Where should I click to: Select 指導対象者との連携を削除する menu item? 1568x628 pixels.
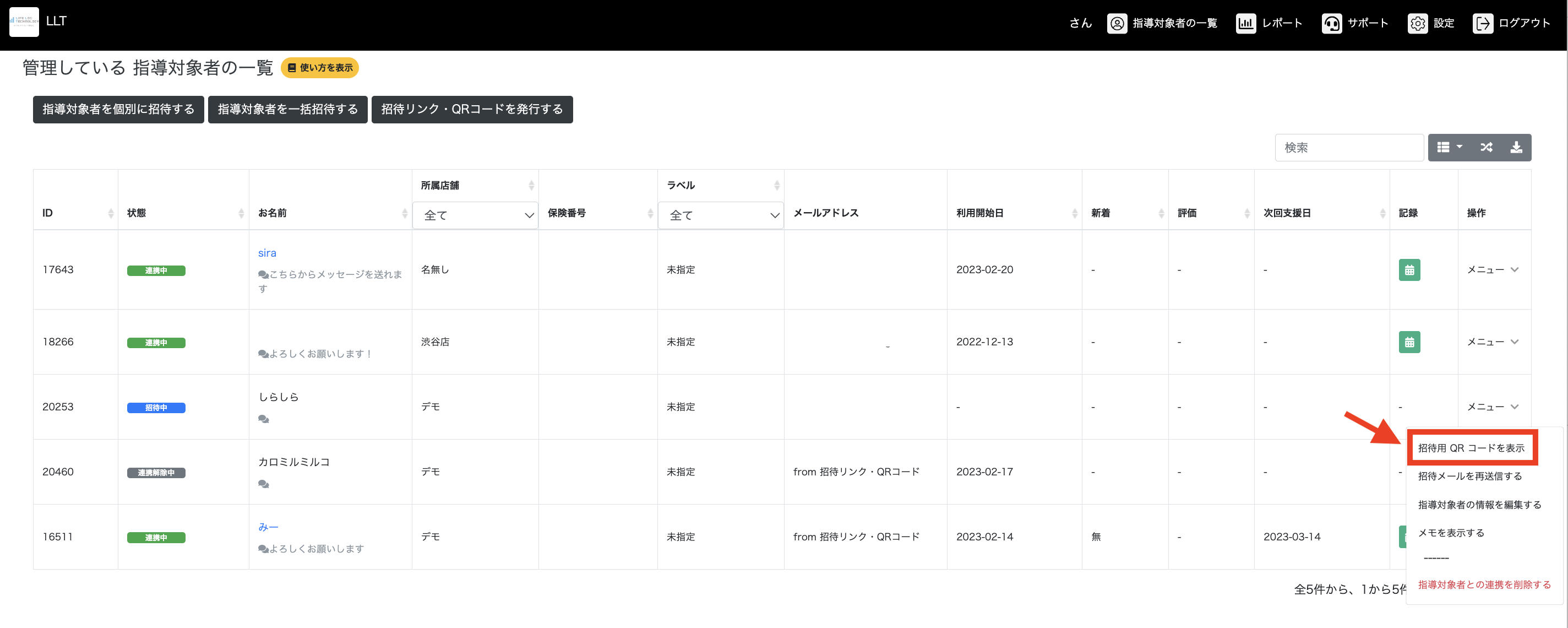1485,584
